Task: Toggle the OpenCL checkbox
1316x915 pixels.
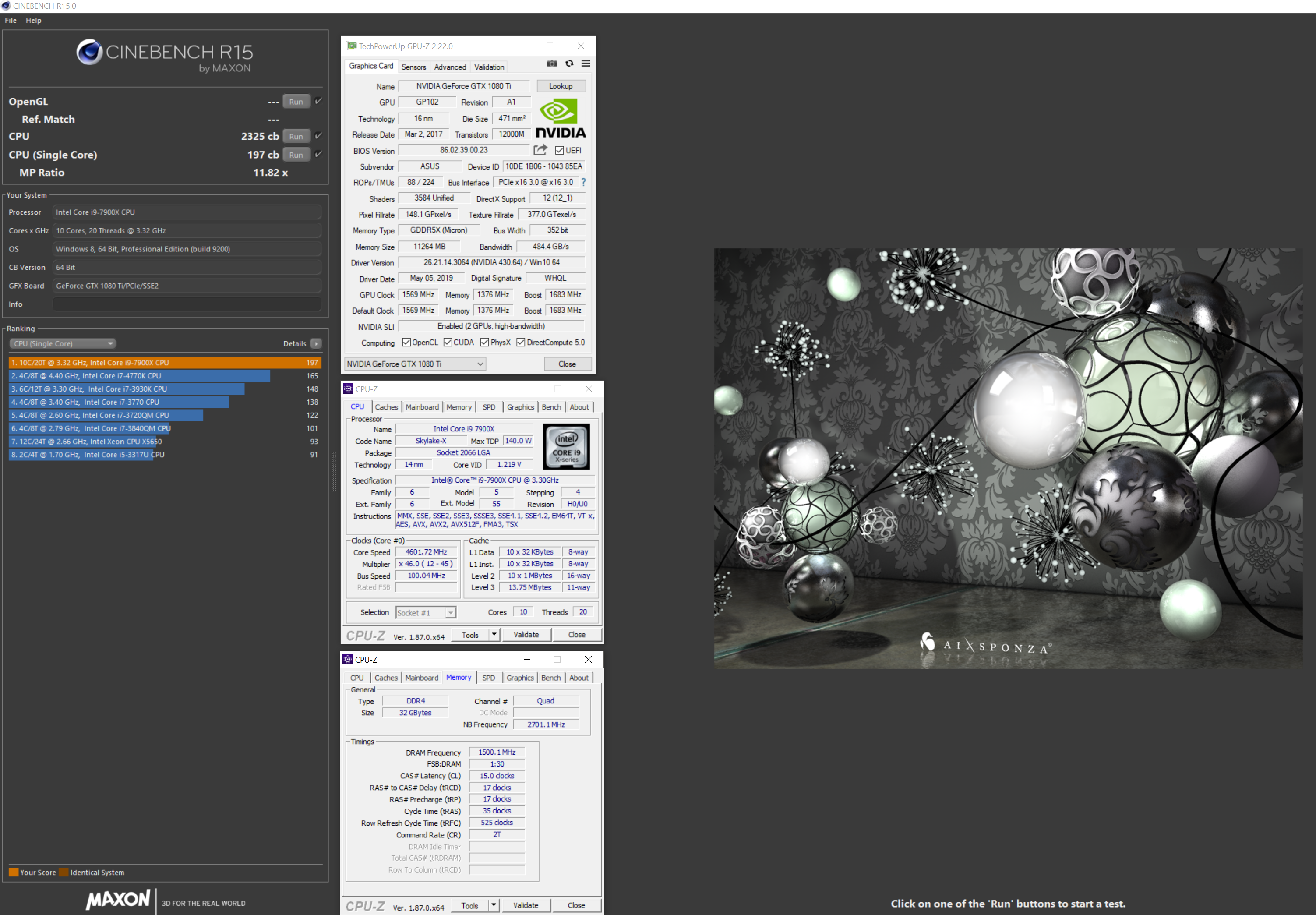Action: 406,342
